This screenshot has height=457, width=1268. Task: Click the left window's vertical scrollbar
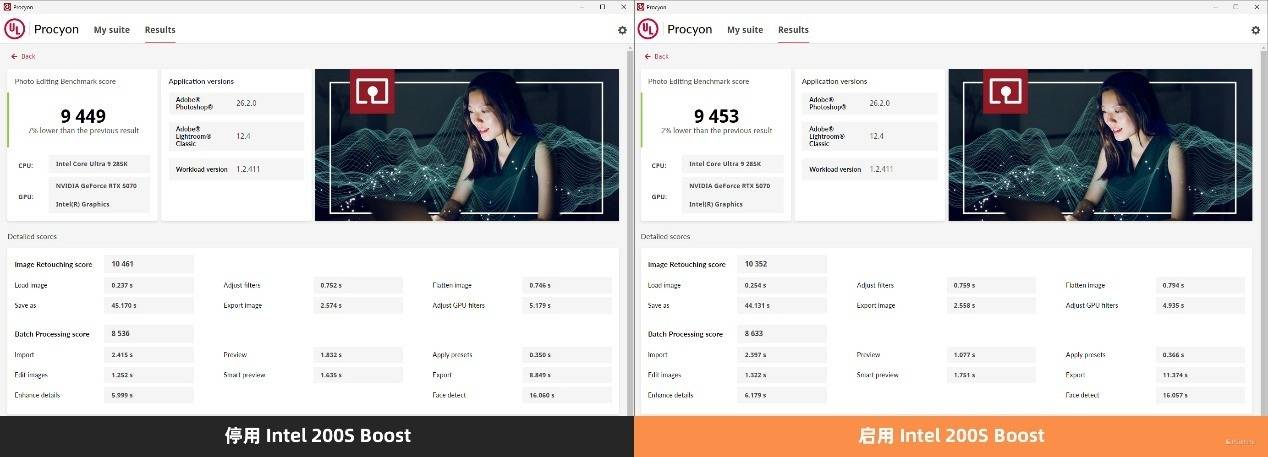click(629, 200)
